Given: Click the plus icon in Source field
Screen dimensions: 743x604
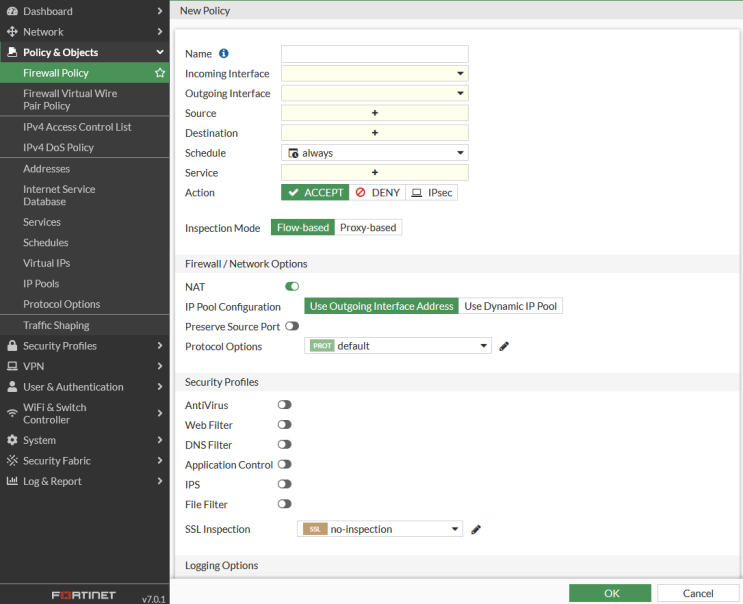Looking at the screenshot, I should [x=375, y=113].
